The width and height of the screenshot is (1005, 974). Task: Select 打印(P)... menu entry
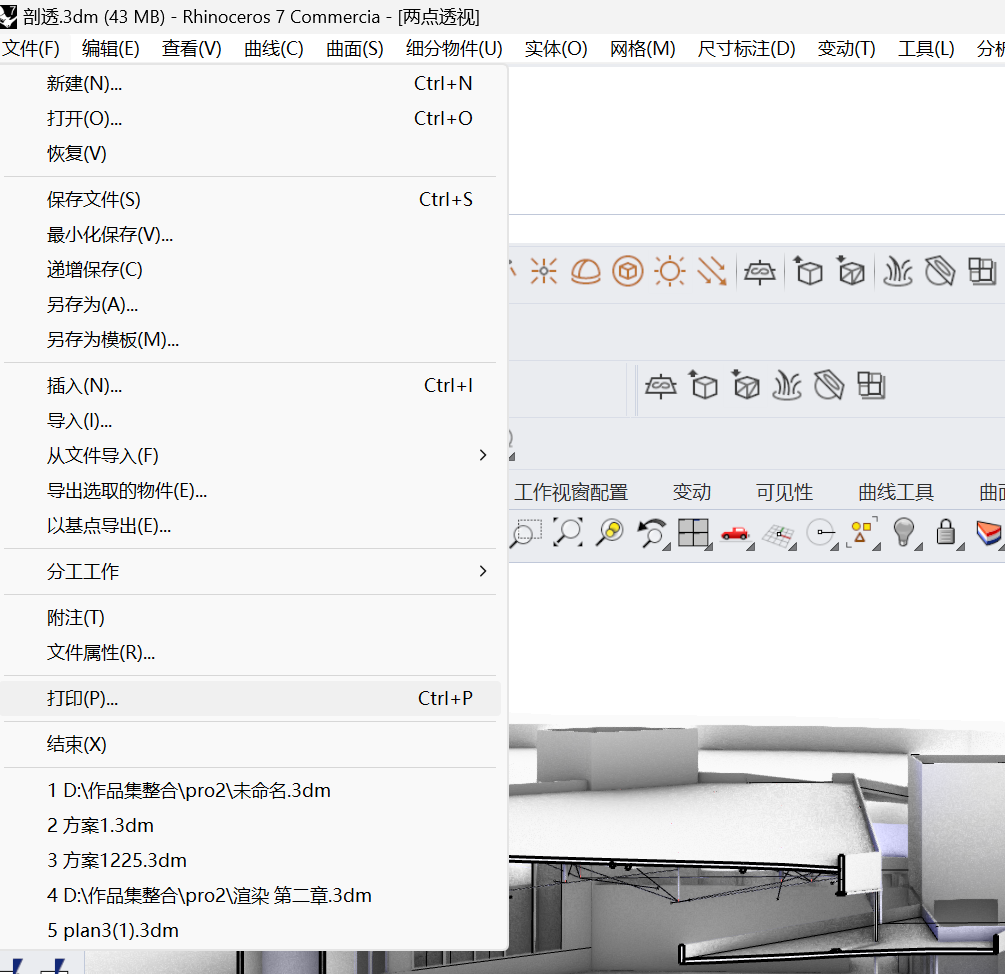[x=250, y=698]
